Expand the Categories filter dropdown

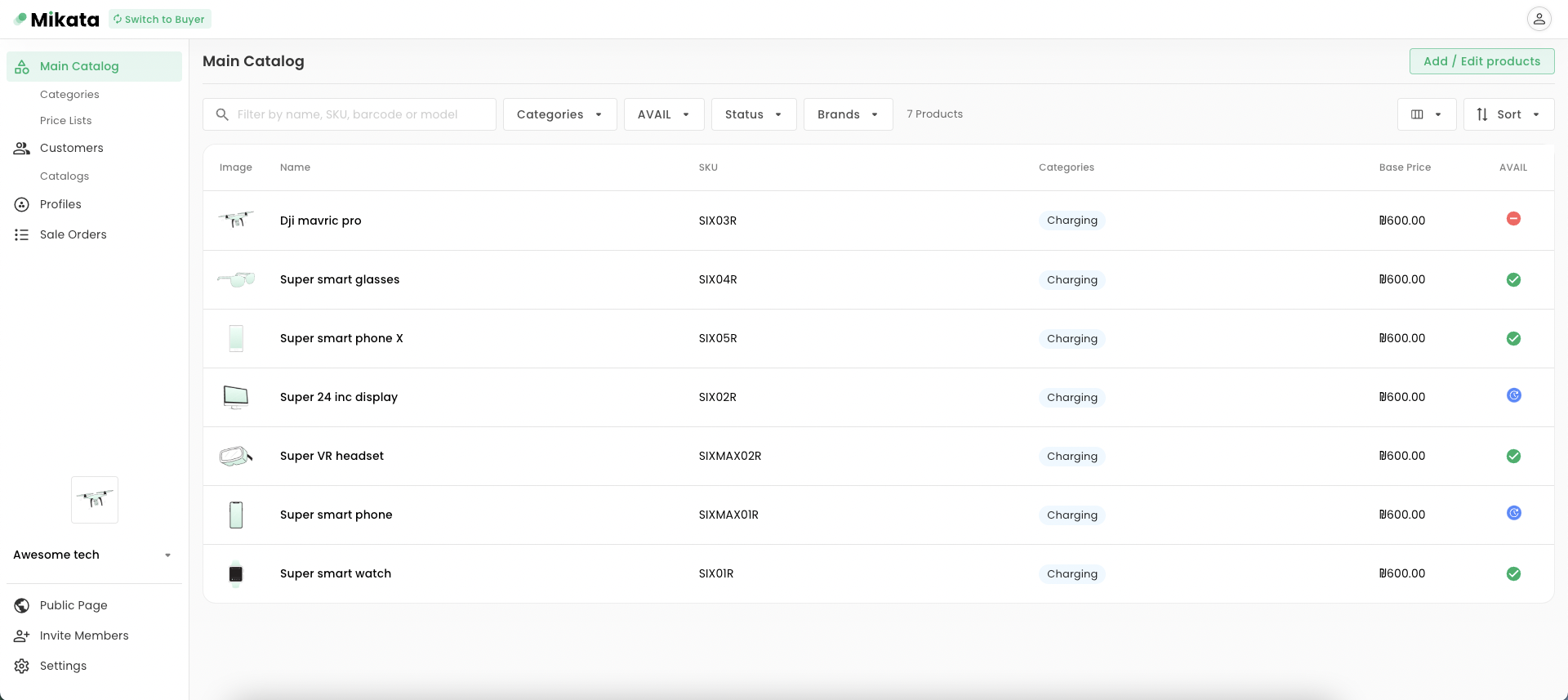559,114
